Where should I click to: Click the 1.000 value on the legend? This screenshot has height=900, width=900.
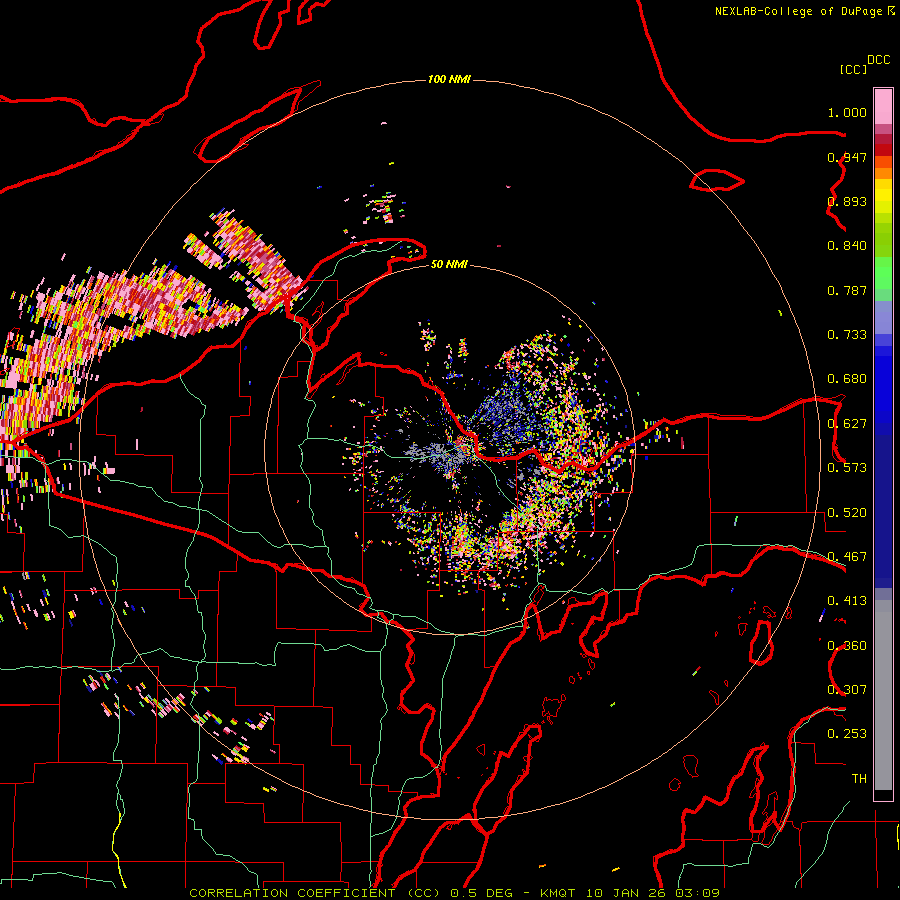847,112
